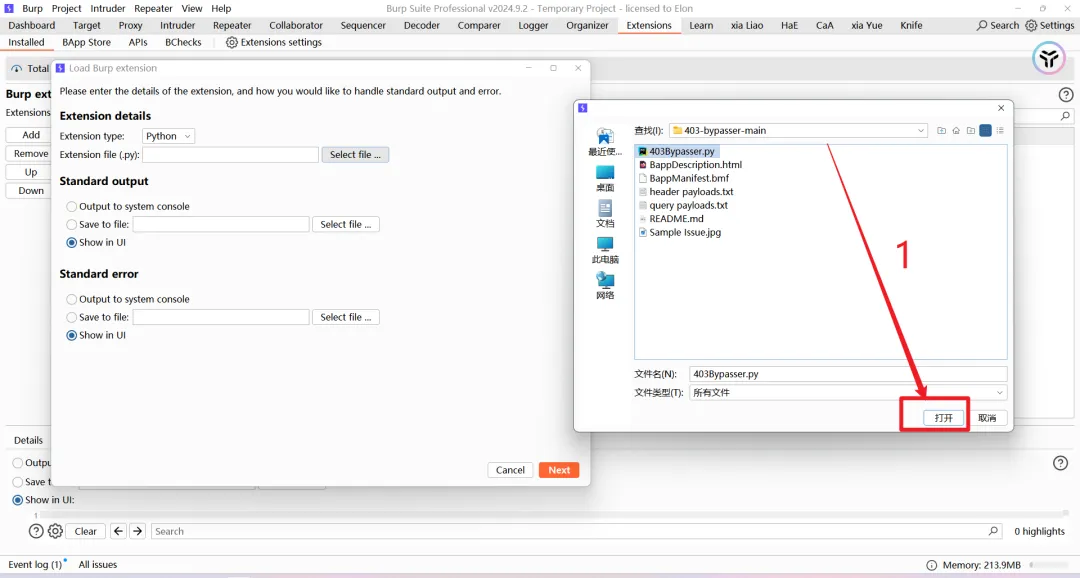
Task: Click settings gear beside the bottom Clear button
Action: point(55,531)
